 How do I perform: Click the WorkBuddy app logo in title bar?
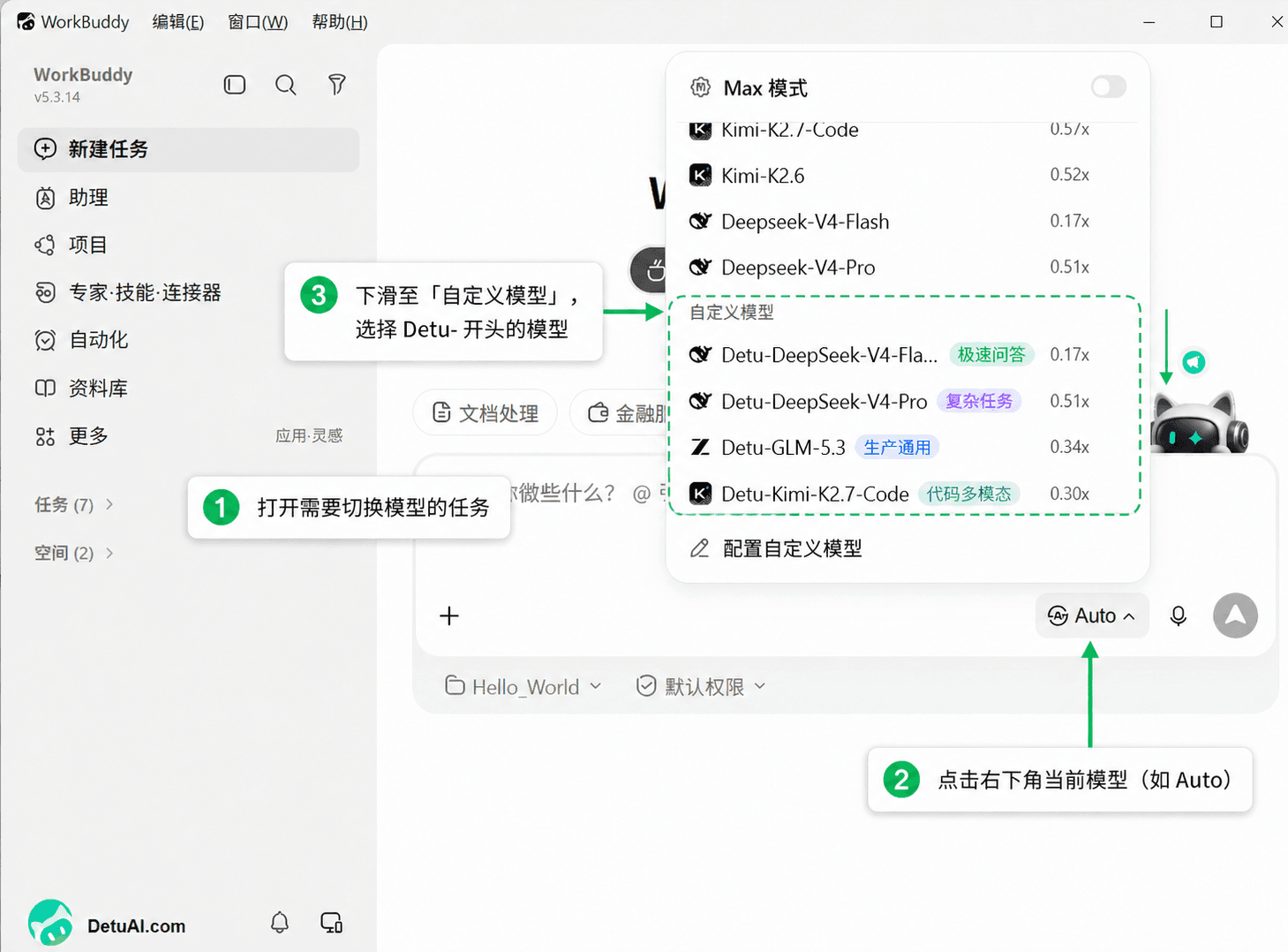click(26, 21)
